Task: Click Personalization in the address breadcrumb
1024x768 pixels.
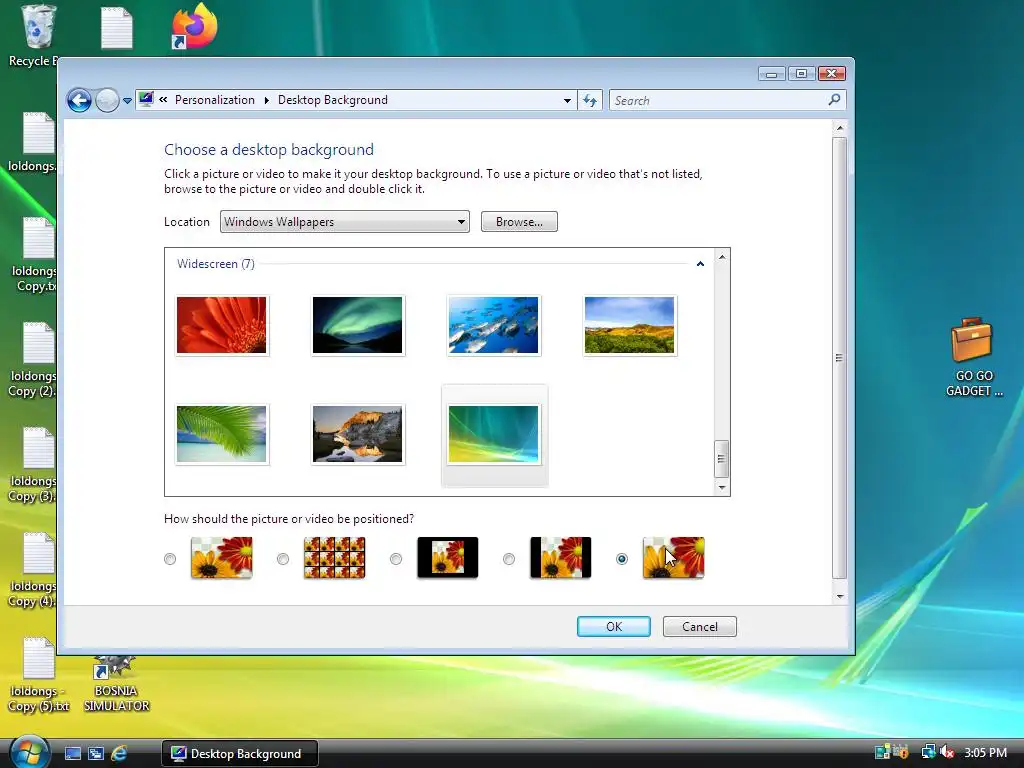Action: point(215,100)
